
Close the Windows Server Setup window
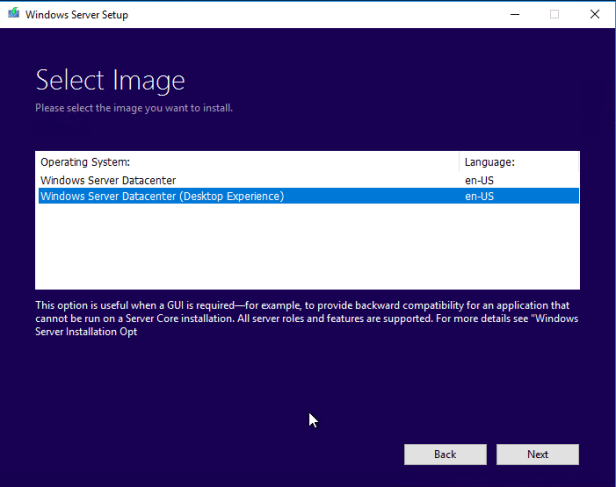(595, 15)
